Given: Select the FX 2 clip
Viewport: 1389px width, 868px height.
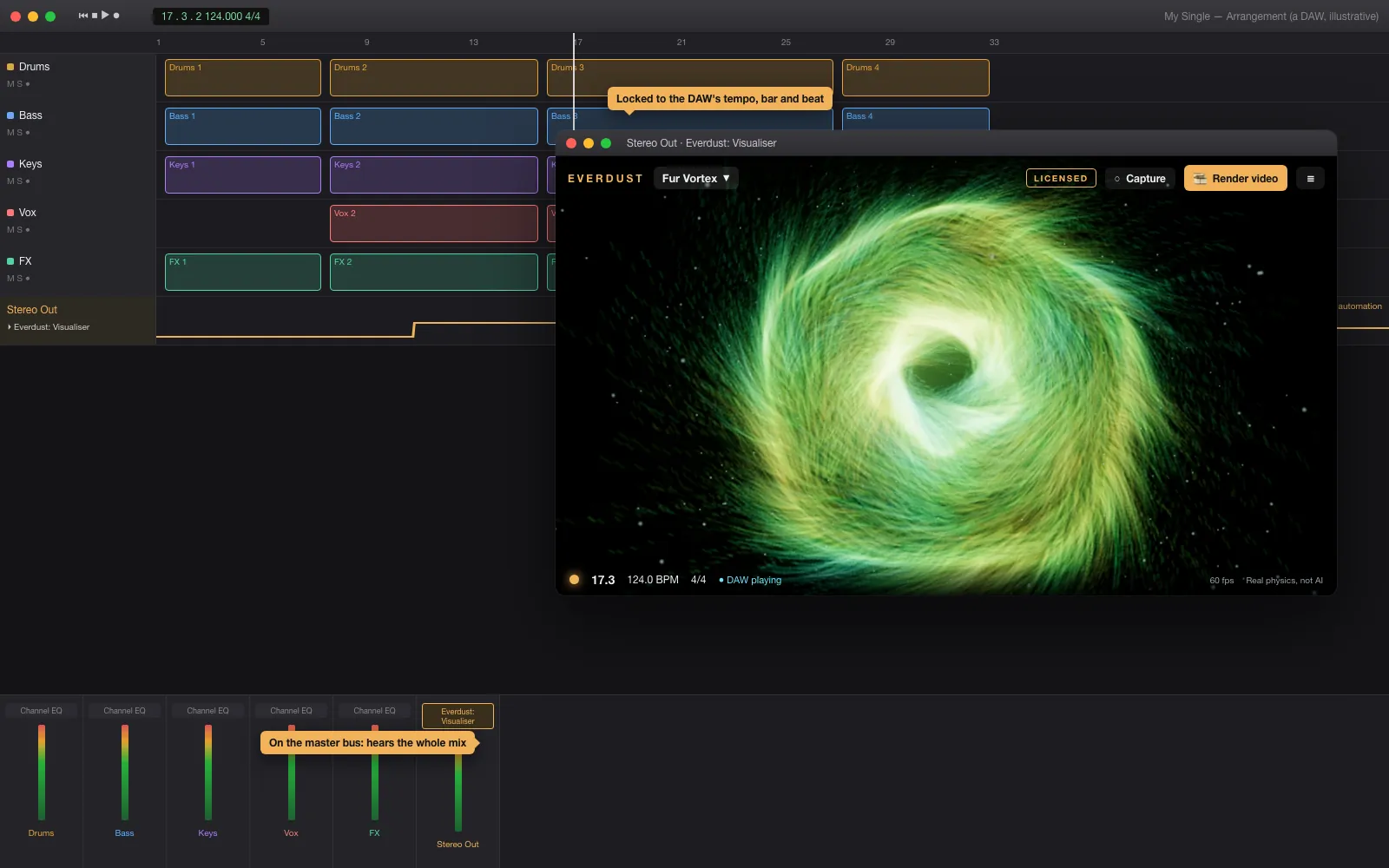Looking at the screenshot, I should tap(434, 273).
